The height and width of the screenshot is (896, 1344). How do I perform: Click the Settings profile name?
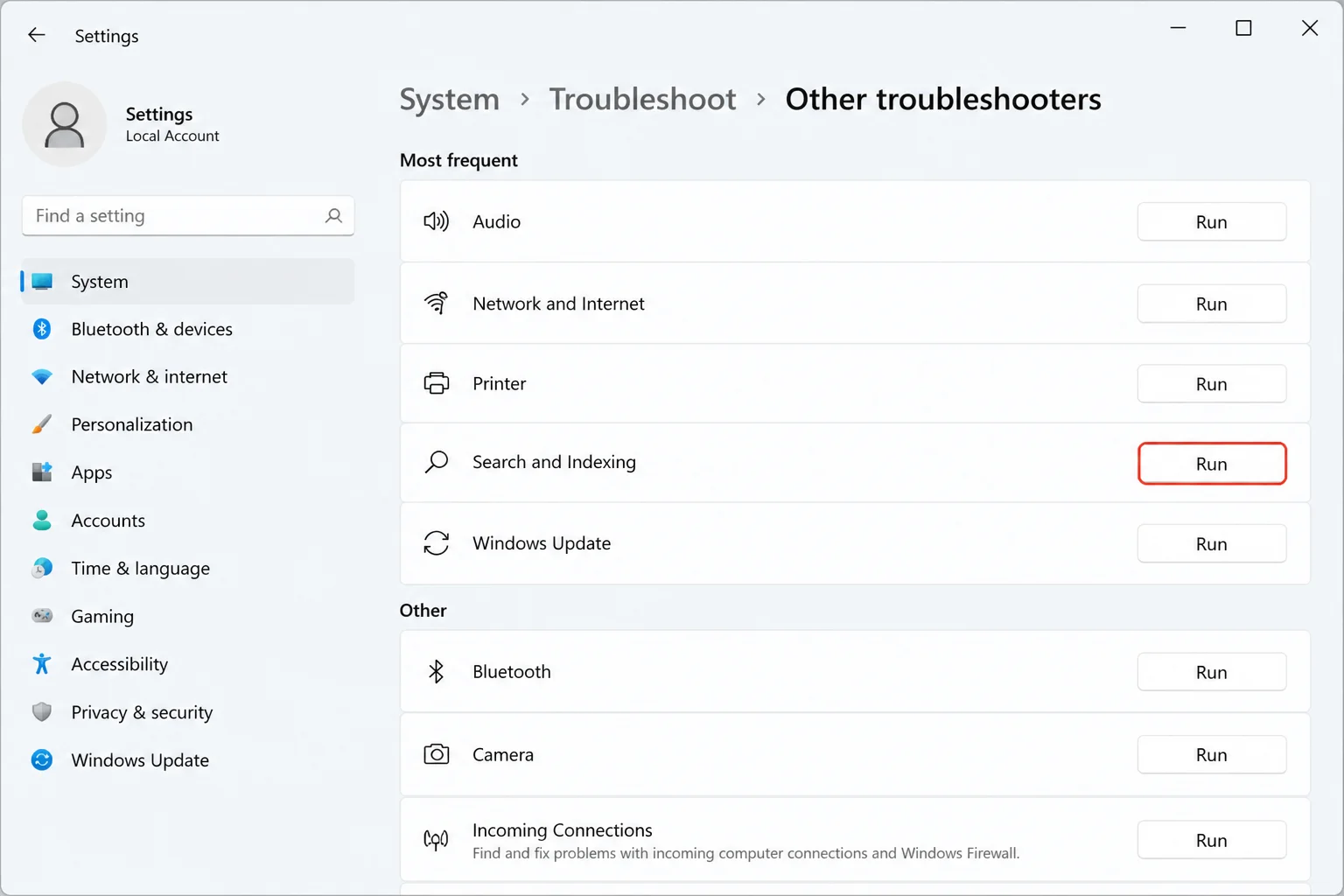[159, 114]
